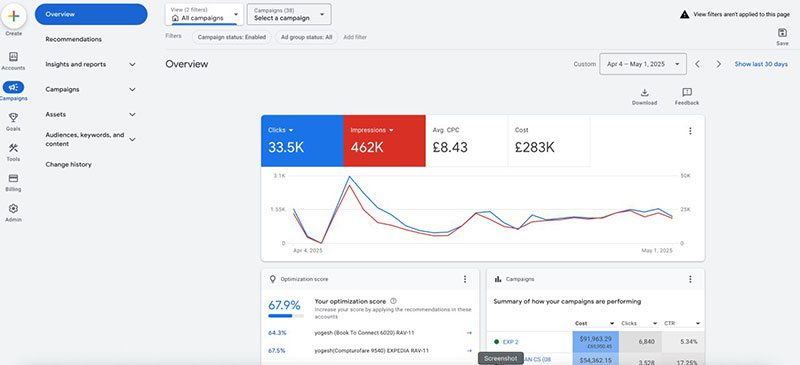Open the Select a campaign dropdown

point(289,14)
